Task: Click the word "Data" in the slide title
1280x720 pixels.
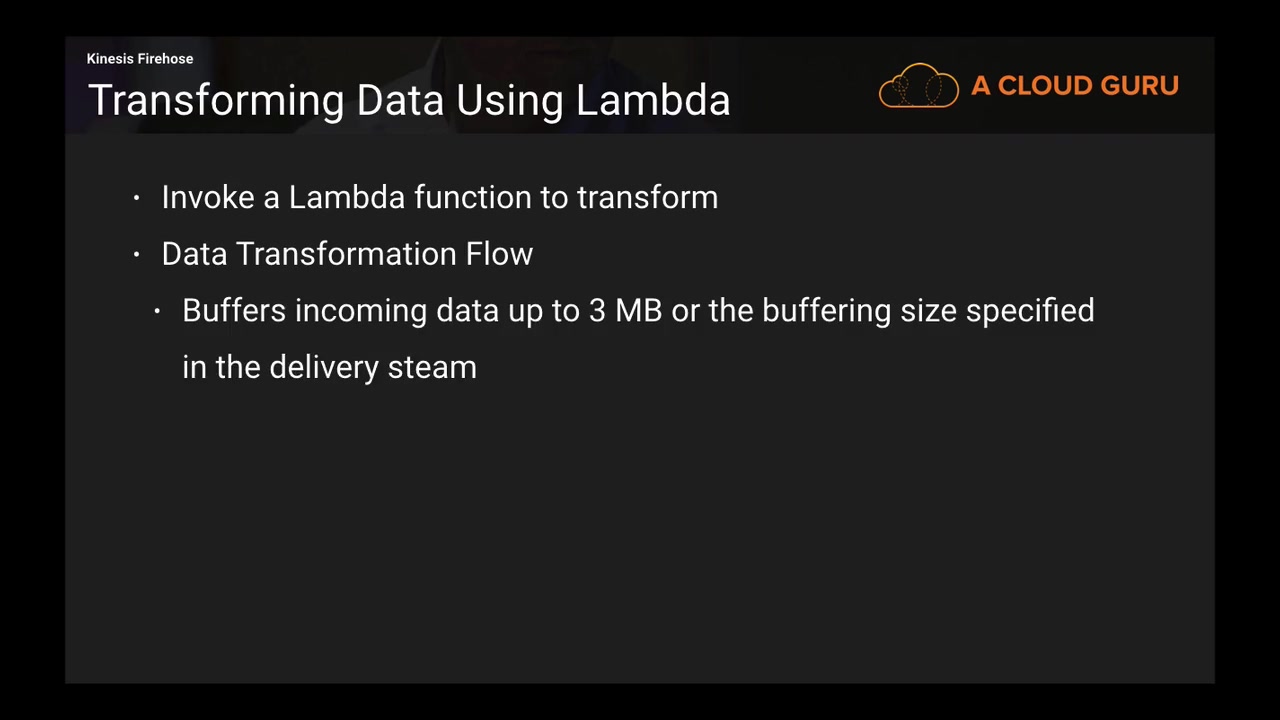Action: [401, 101]
